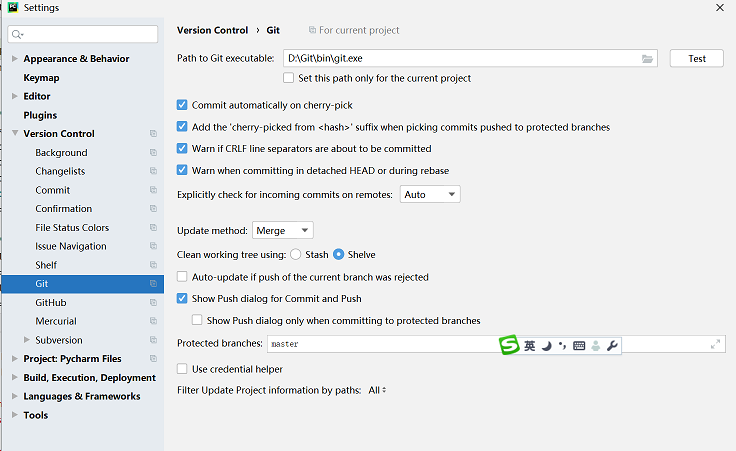This screenshot has width=736, height=451.
Task: Click project-level icon next to Git item
Action: point(153,284)
